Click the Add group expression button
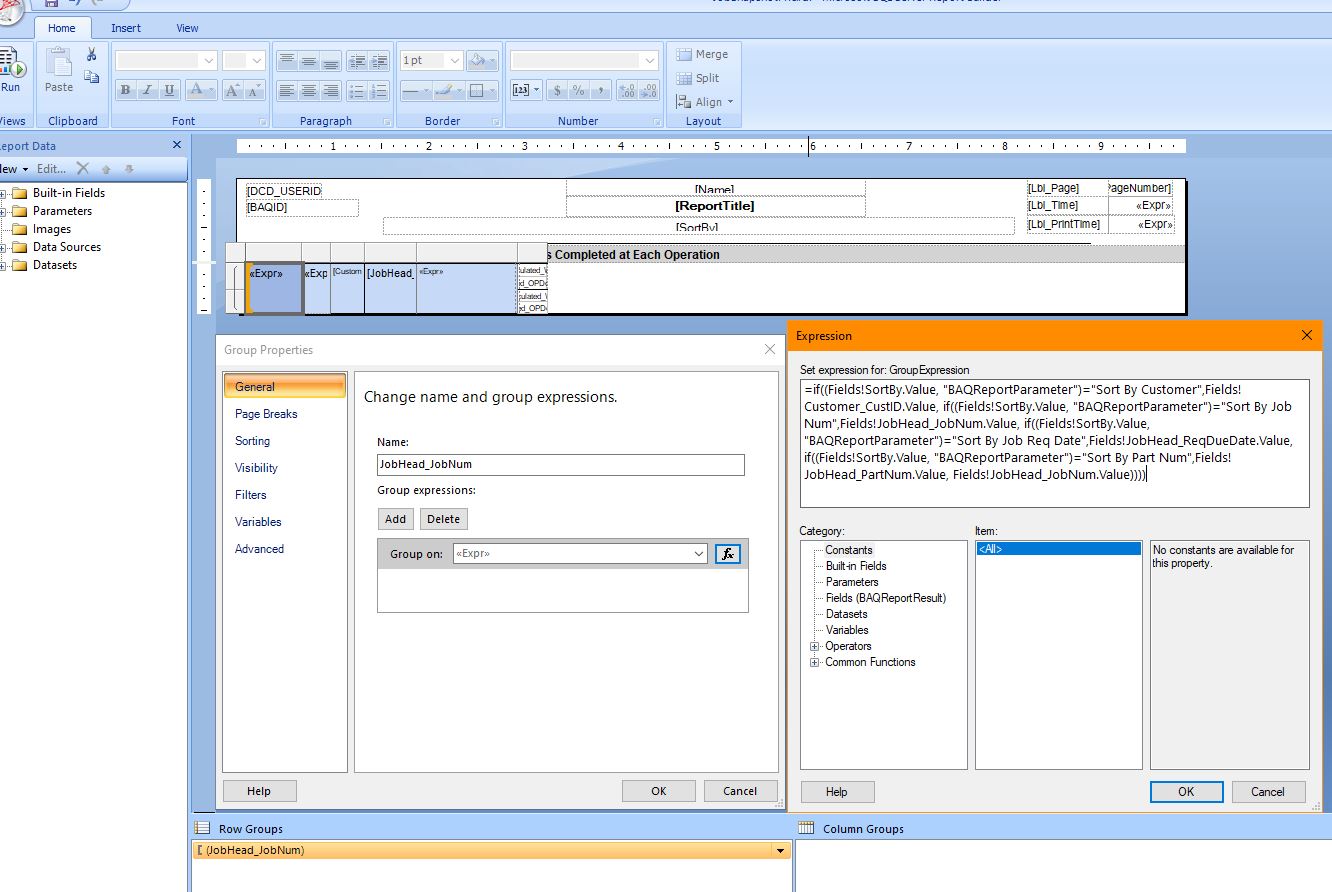The width and height of the screenshot is (1332, 892). point(395,519)
